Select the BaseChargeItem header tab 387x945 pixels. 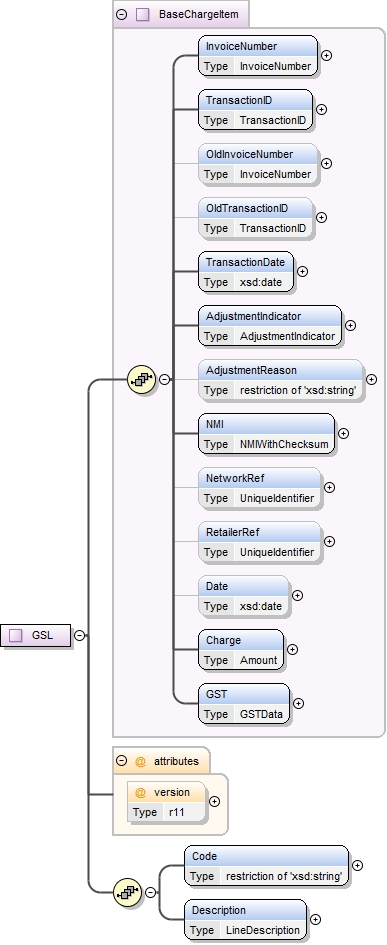pos(181,14)
